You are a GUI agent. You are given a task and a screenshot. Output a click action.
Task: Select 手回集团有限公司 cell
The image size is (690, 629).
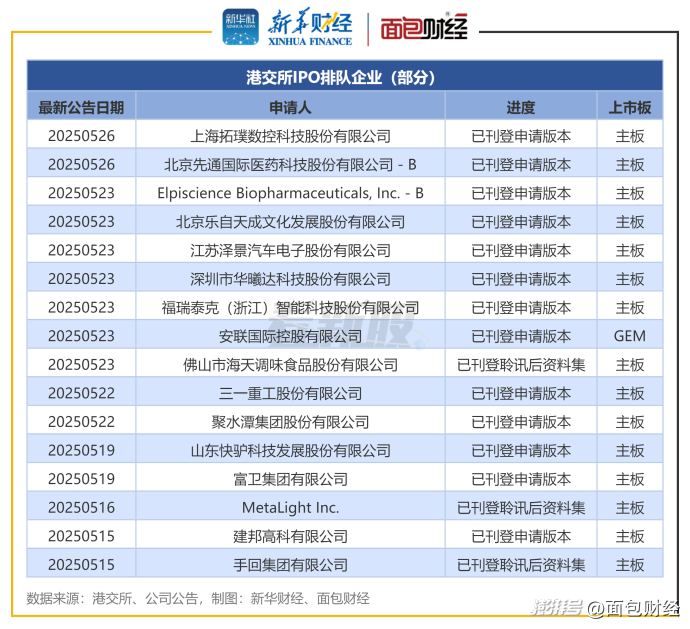[290, 565]
